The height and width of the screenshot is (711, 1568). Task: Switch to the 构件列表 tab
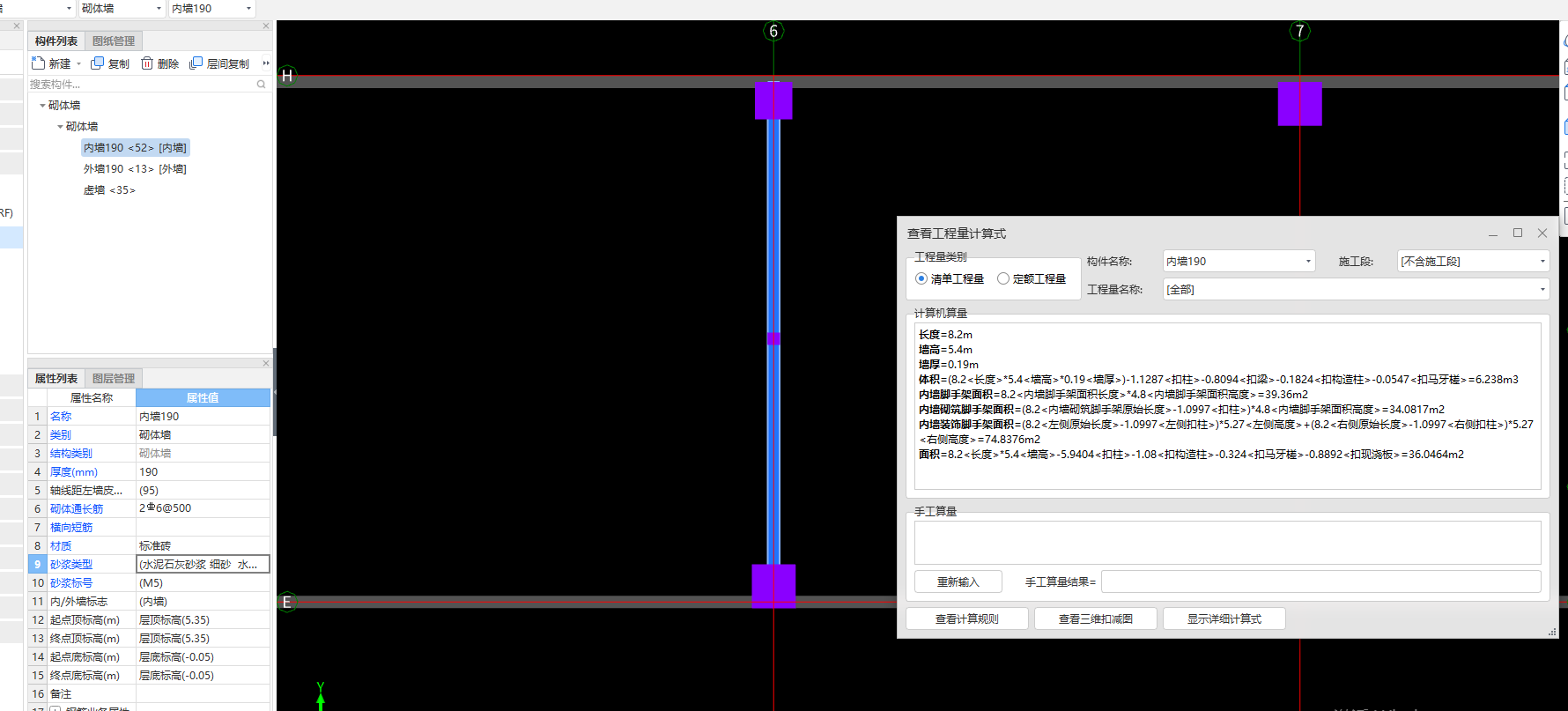point(56,41)
